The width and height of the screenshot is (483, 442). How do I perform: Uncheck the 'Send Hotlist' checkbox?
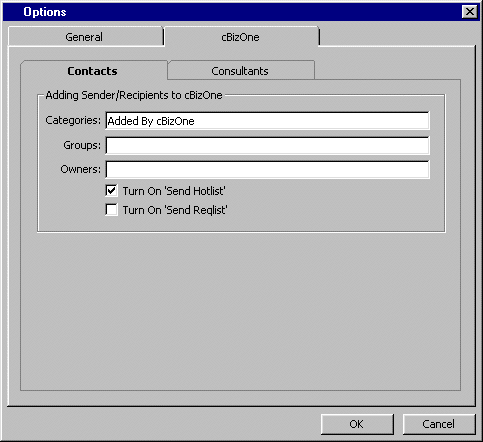tap(111, 191)
